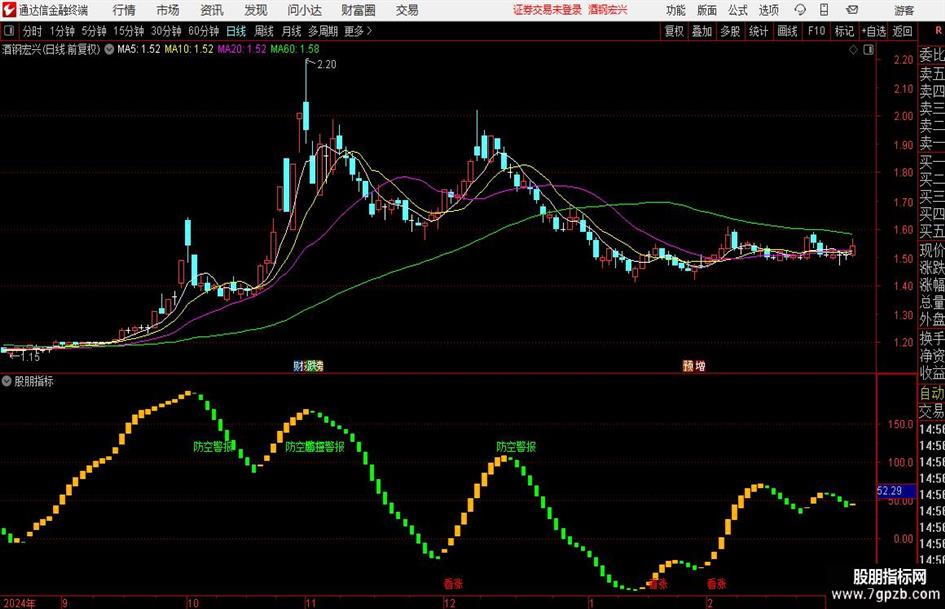
Task: Click the 酒钢宏兴(日线 前复权) chart title
Action: click(51, 49)
